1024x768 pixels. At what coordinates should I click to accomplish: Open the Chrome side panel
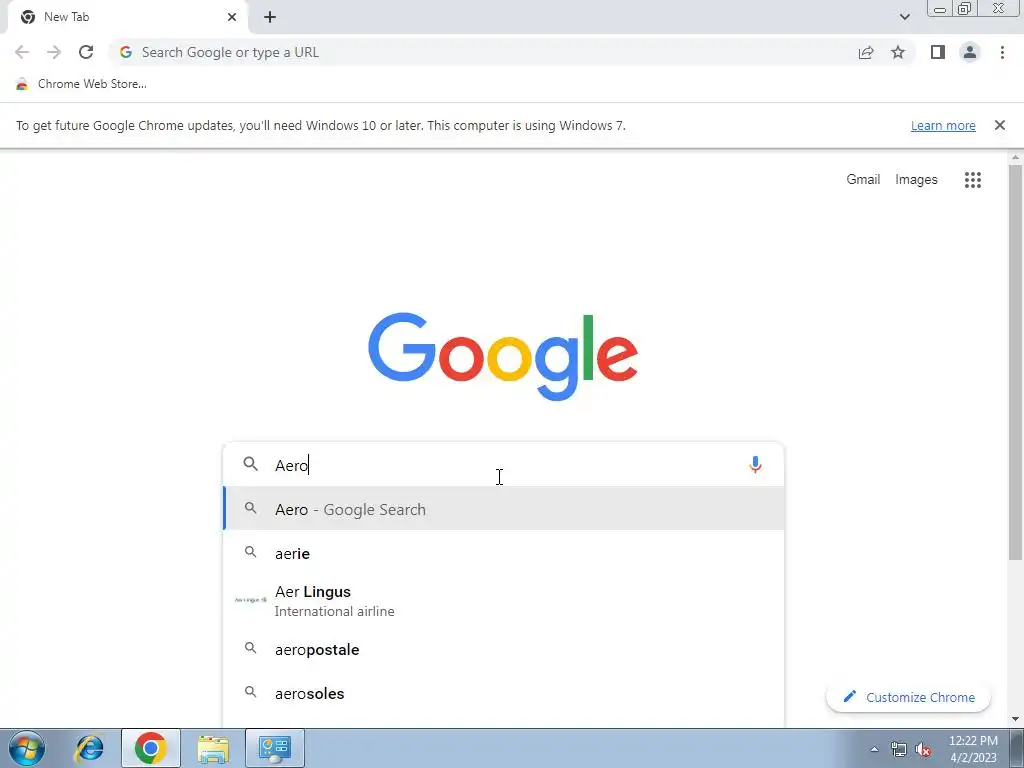pos(938,52)
